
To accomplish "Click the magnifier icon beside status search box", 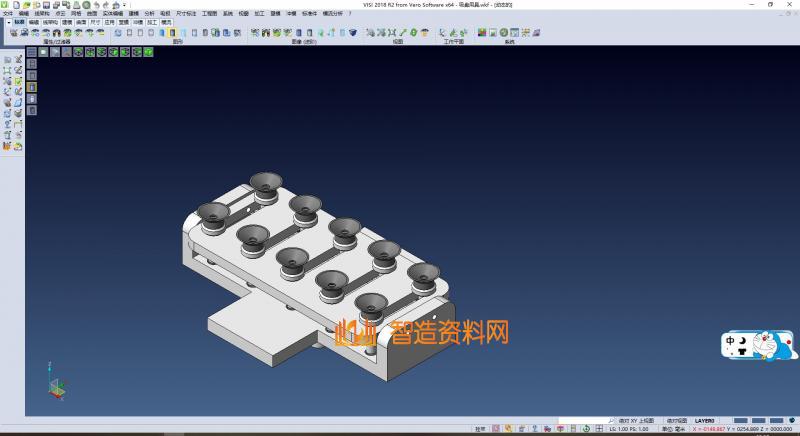I will pyautogui.click(x=611, y=421).
